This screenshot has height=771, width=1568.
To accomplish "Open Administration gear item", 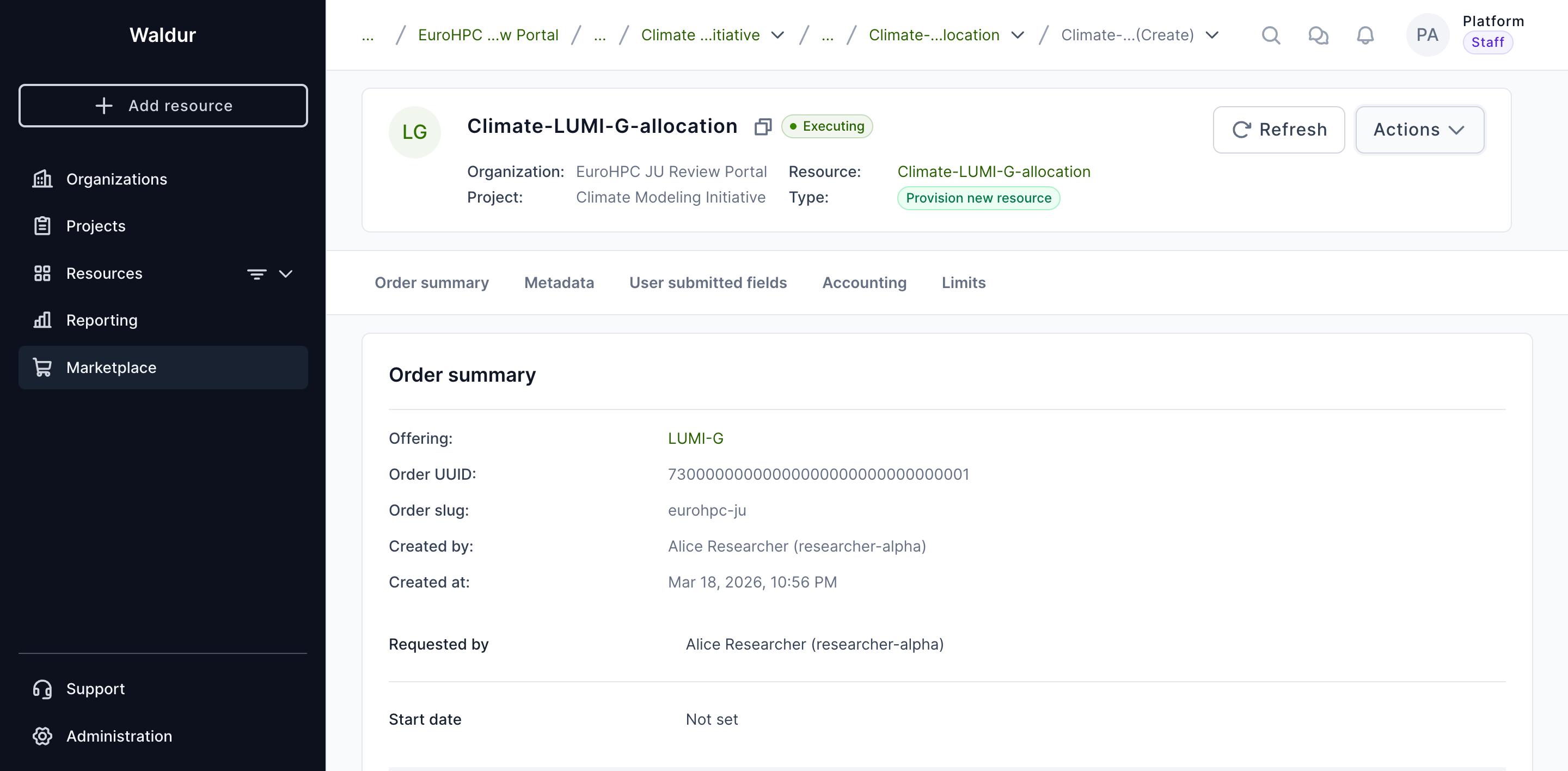I will click(119, 736).
